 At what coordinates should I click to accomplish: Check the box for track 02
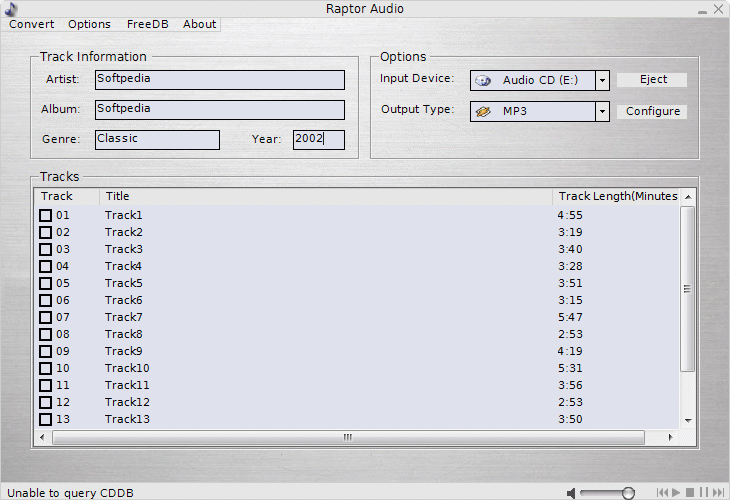click(x=46, y=232)
